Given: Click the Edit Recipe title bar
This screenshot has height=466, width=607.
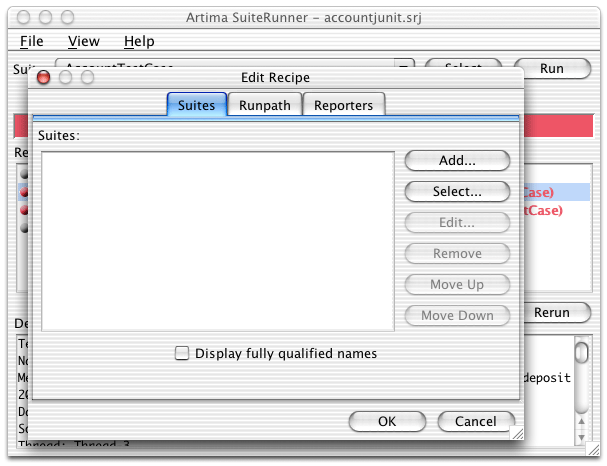Looking at the screenshot, I should [x=276, y=77].
